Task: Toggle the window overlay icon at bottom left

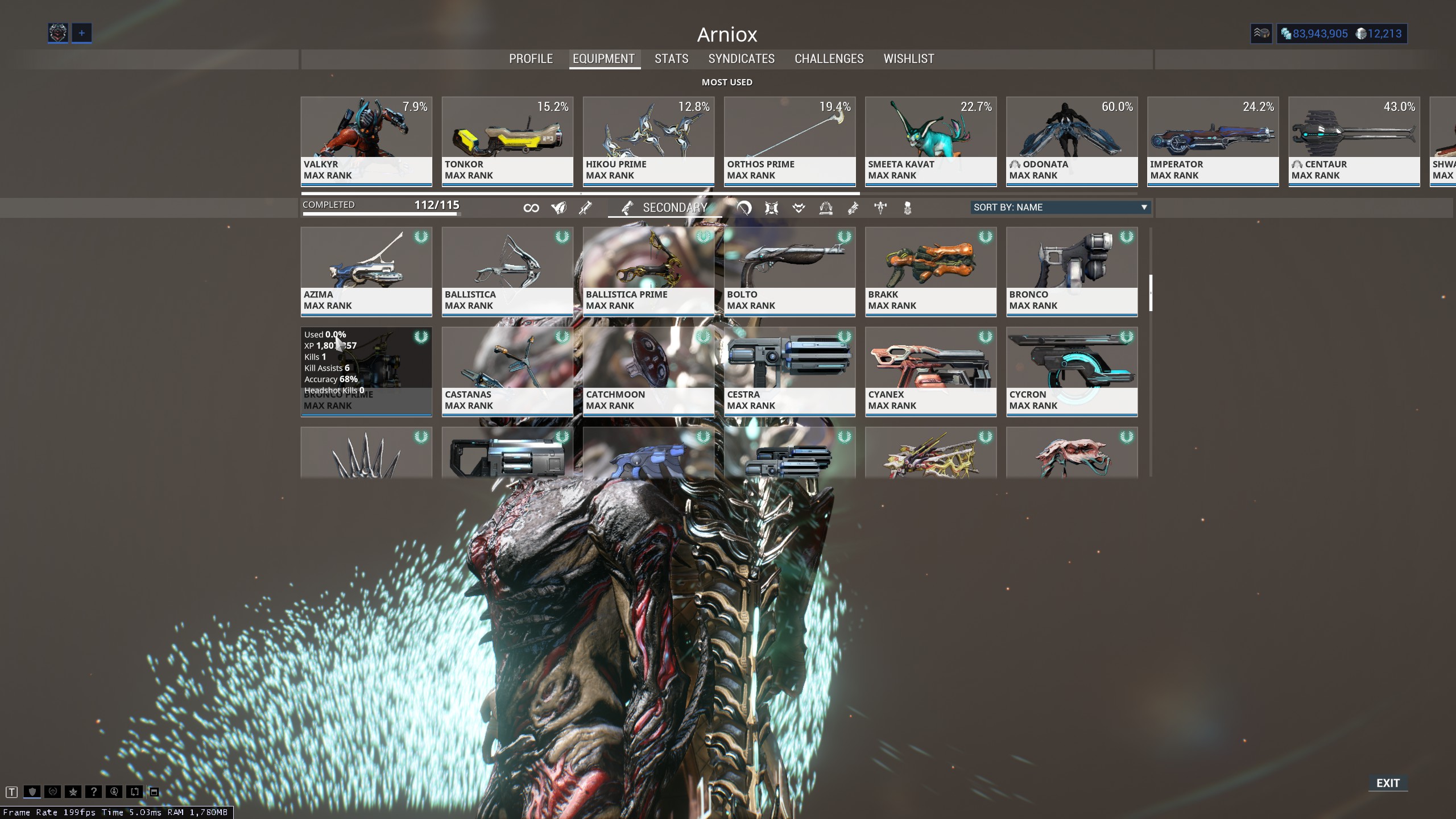Action: pyautogui.click(x=155, y=792)
